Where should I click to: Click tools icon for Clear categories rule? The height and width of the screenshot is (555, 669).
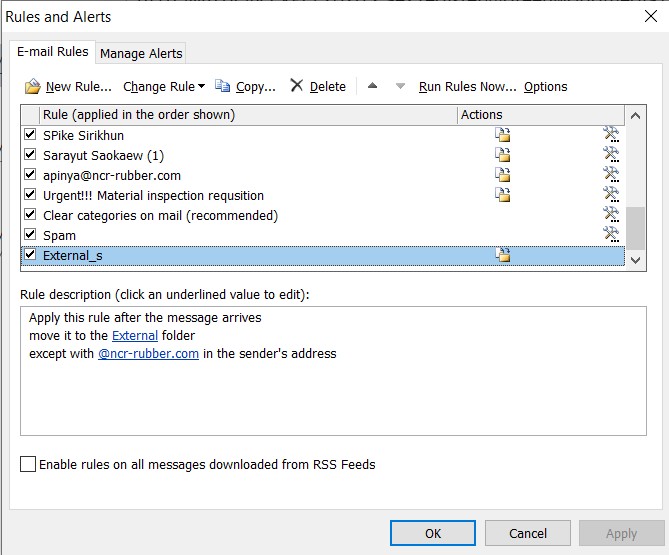coord(611,215)
